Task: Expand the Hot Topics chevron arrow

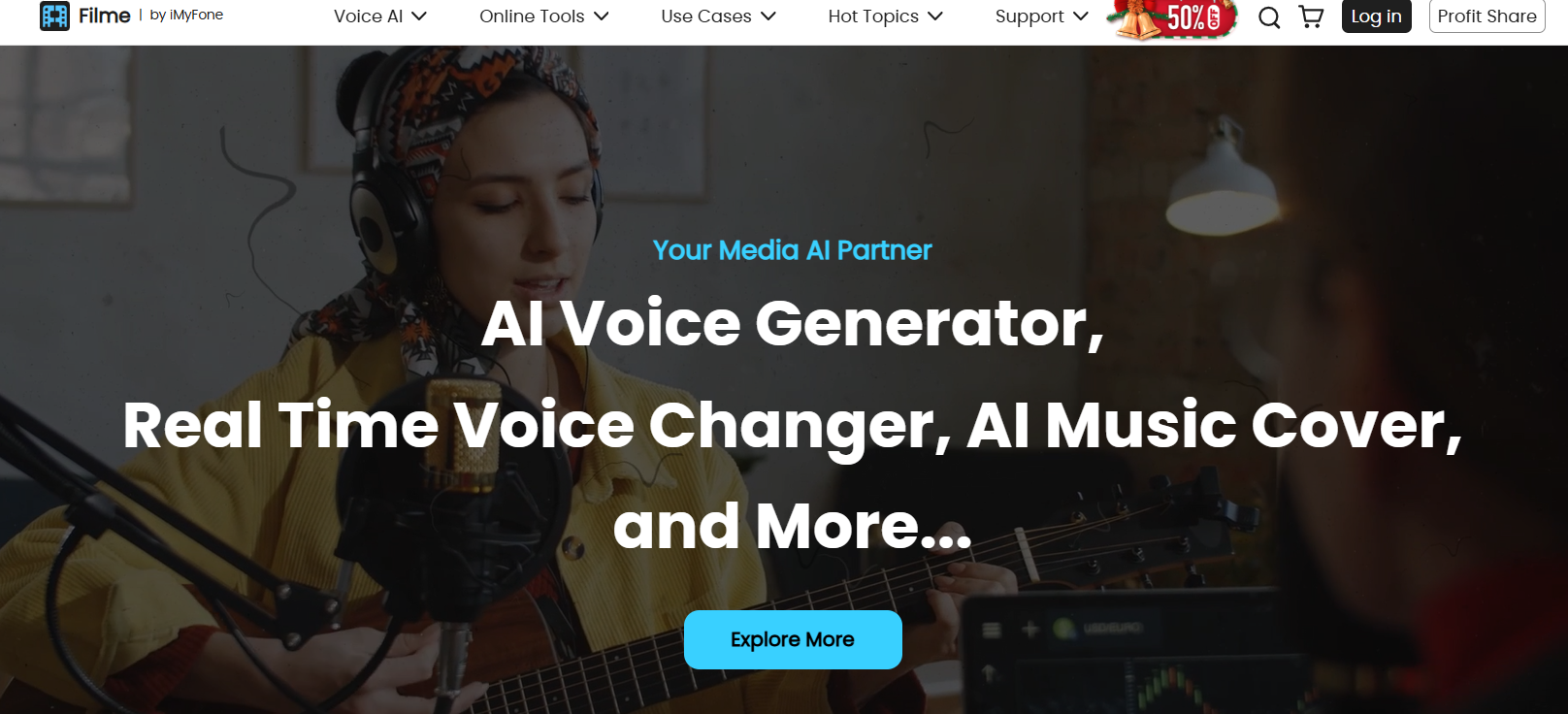Action: point(935,16)
